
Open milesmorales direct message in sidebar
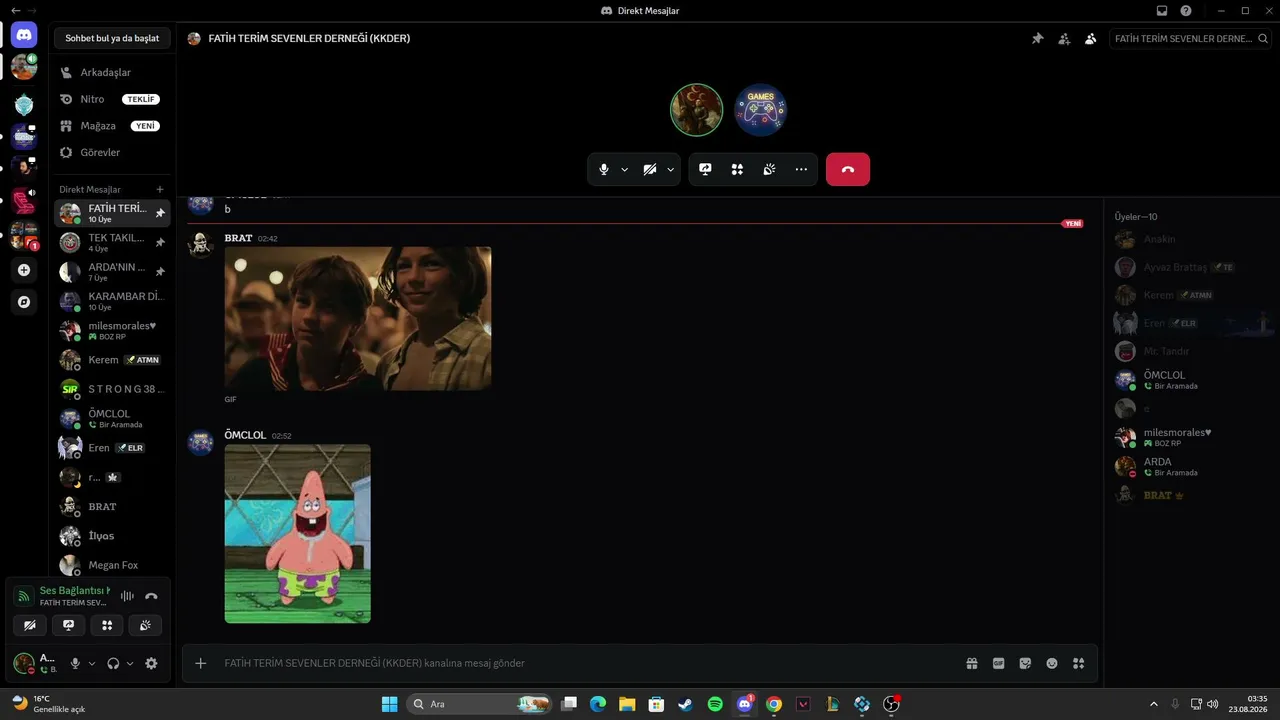point(112,330)
